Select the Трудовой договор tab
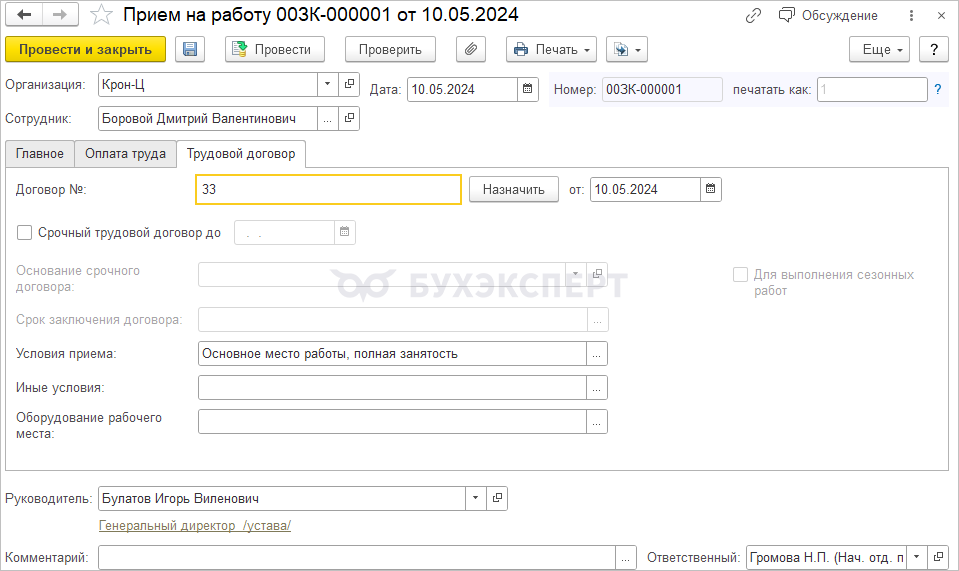This screenshot has height=571, width=959. tap(241, 153)
